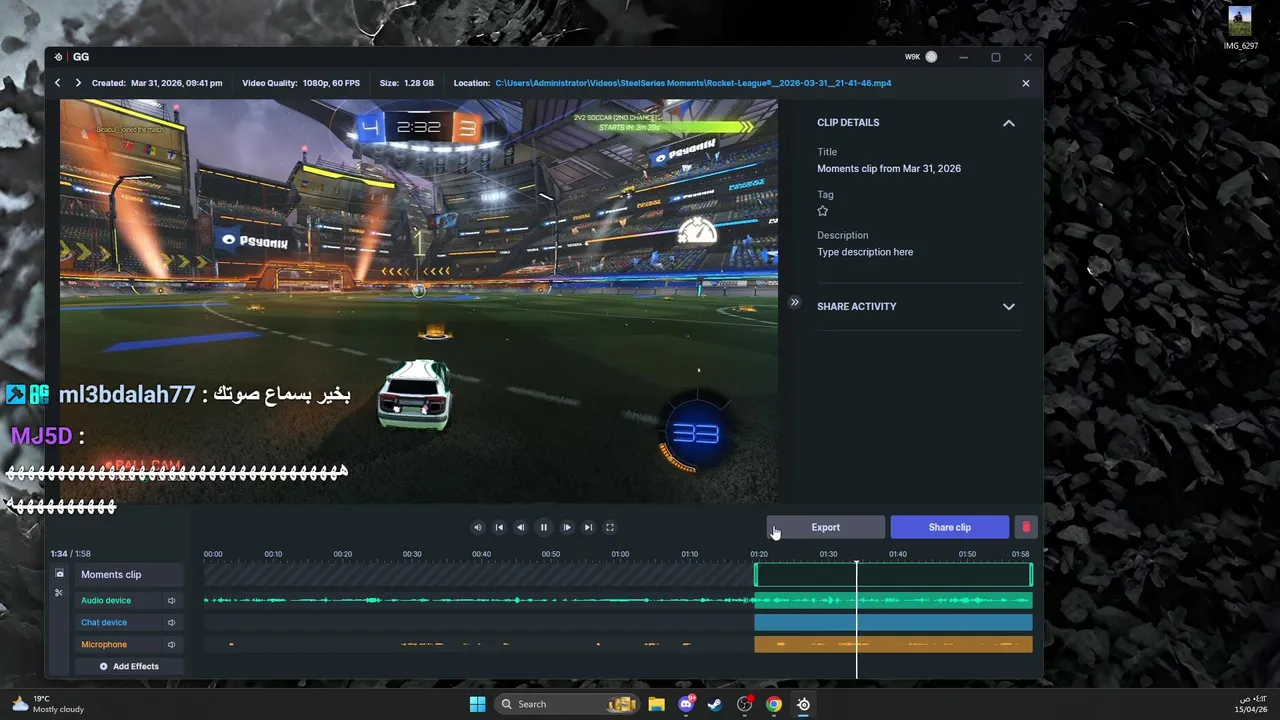Jump timeline to 00:30 mark
The image size is (1280, 720).
click(x=412, y=554)
